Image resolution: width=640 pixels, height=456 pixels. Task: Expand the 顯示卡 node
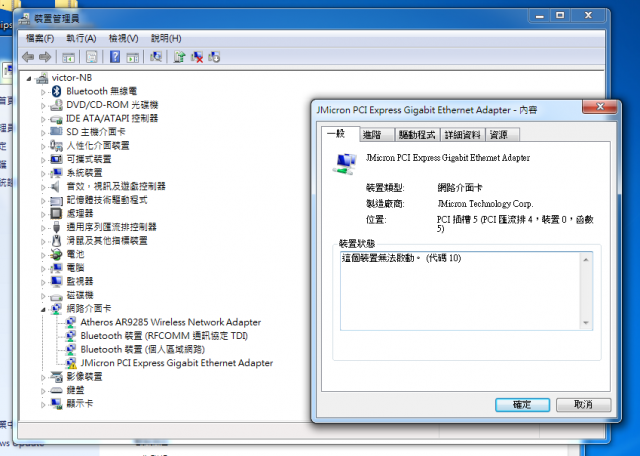coord(43,405)
